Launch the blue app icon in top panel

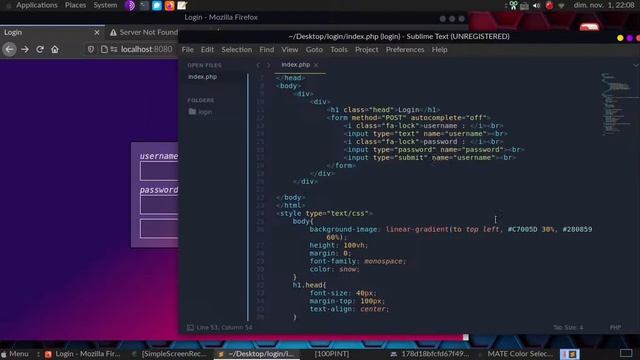(x=157, y=5)
